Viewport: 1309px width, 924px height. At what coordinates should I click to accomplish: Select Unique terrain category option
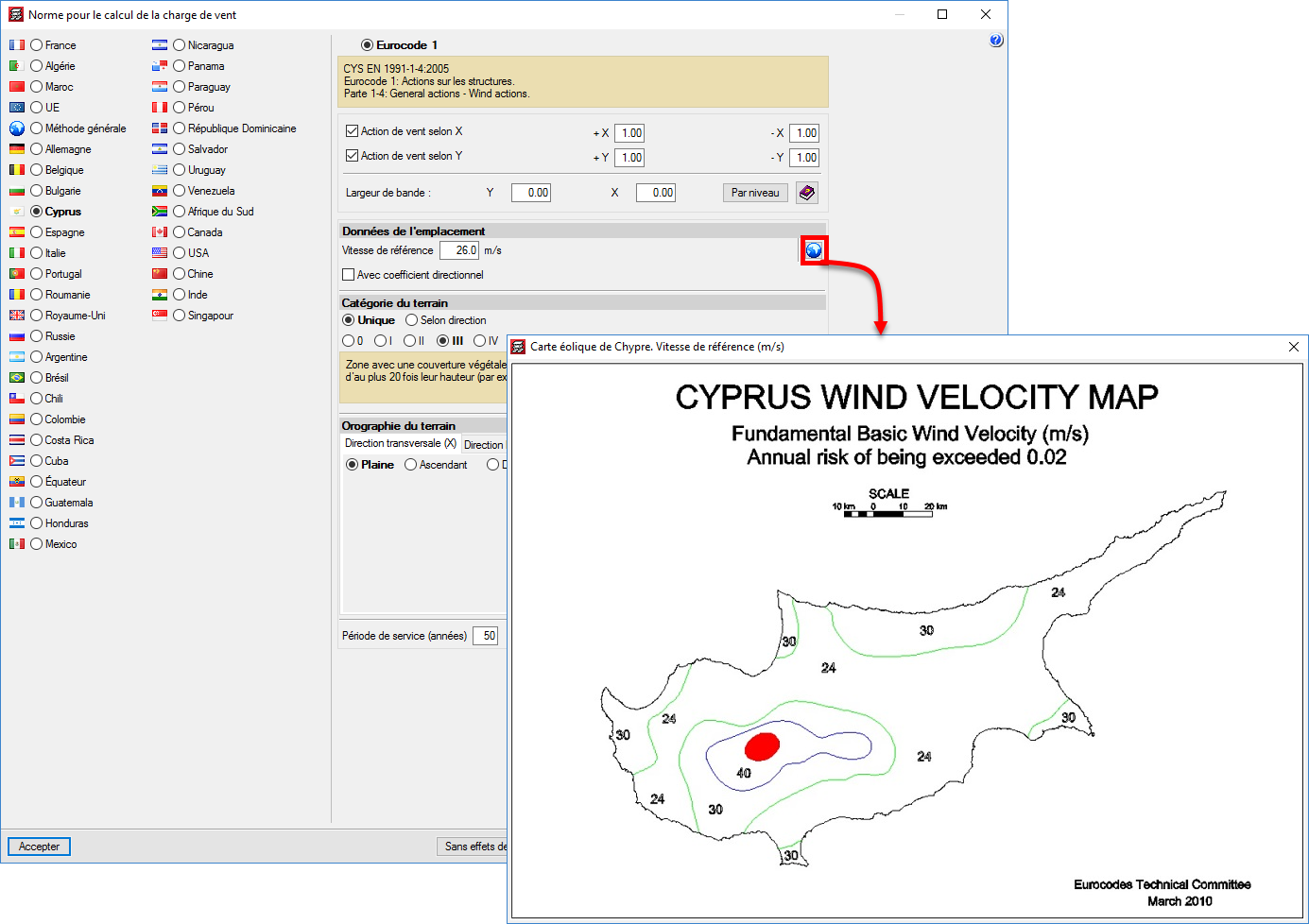click(348, 320)
